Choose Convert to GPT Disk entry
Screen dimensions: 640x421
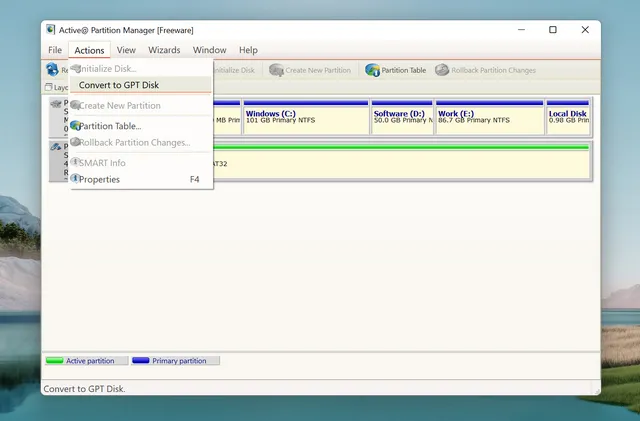click(141, 85)
